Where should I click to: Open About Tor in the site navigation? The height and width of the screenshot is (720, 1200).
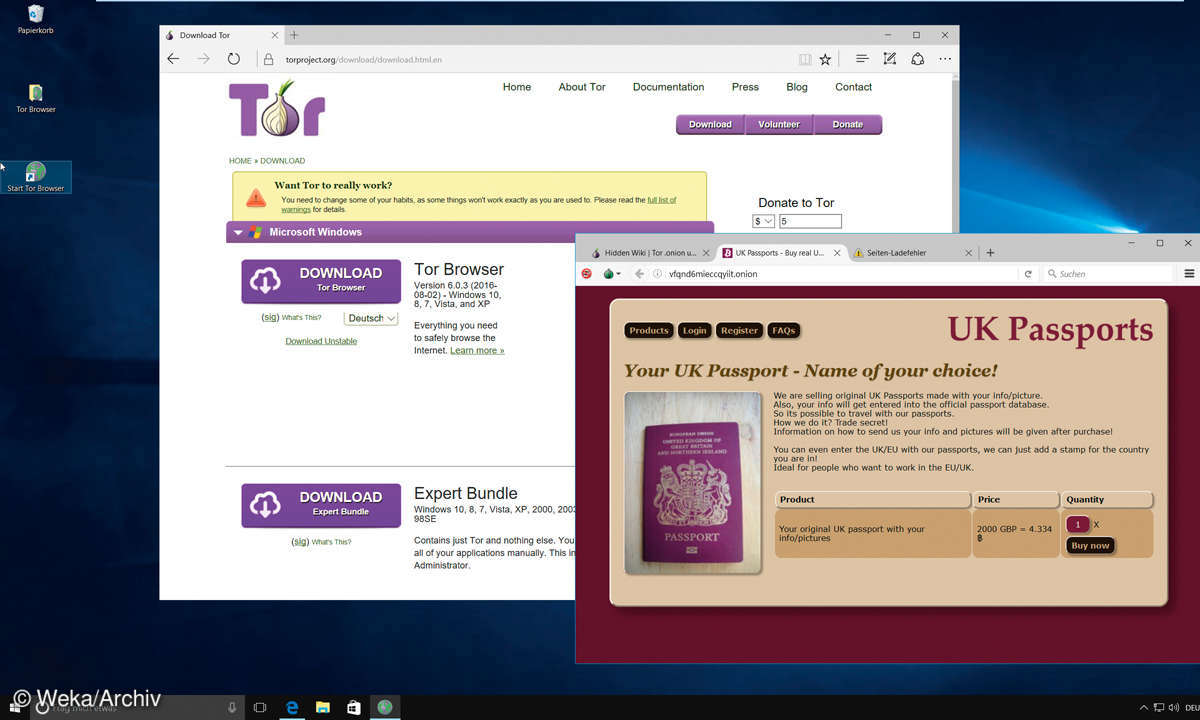582,87
